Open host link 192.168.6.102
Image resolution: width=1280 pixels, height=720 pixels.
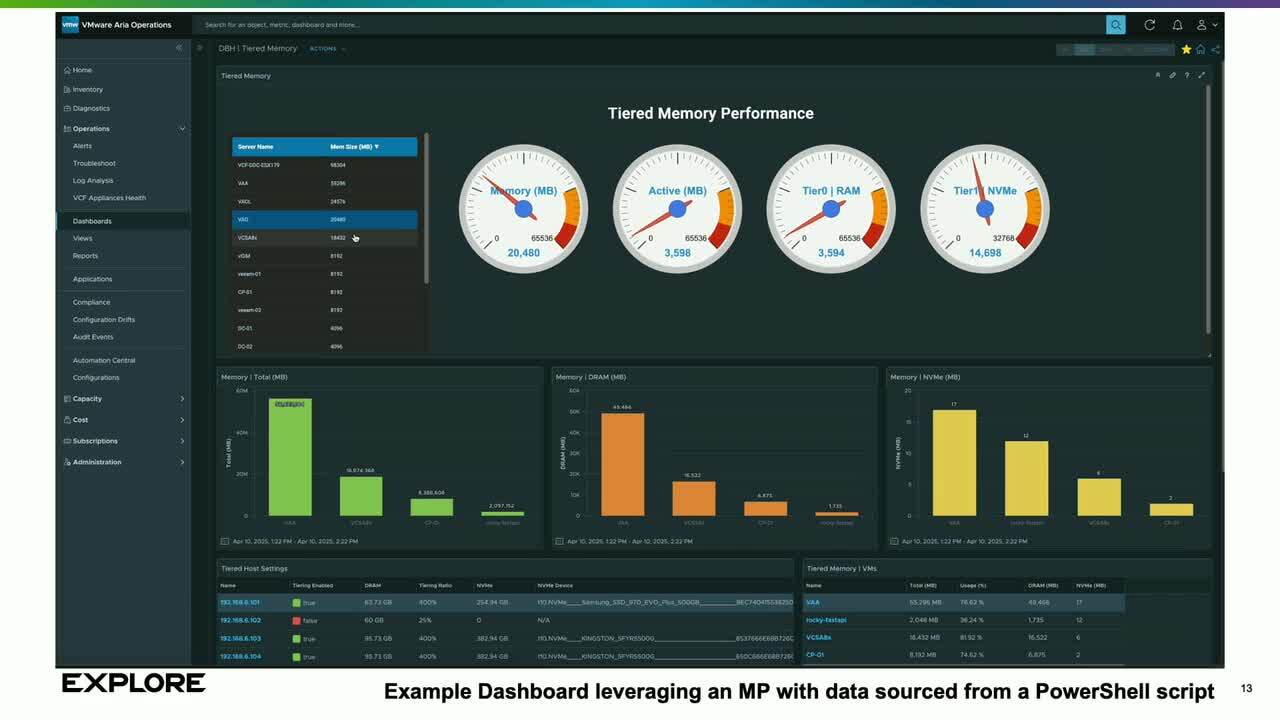click(240, 620)
